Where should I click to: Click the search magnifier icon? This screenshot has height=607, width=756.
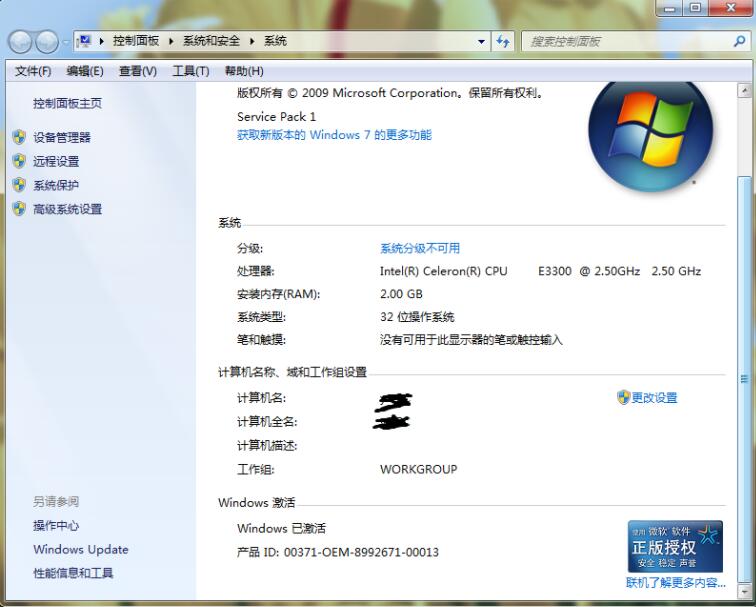(x=739, y=41)
